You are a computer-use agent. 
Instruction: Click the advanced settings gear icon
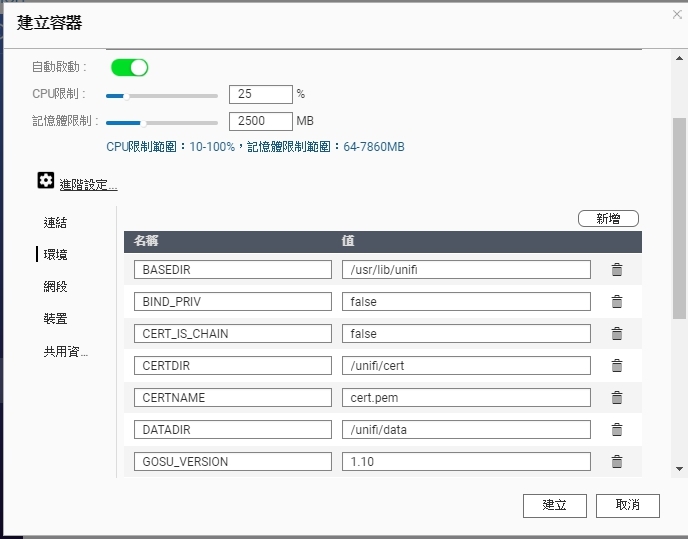point(46,180)
